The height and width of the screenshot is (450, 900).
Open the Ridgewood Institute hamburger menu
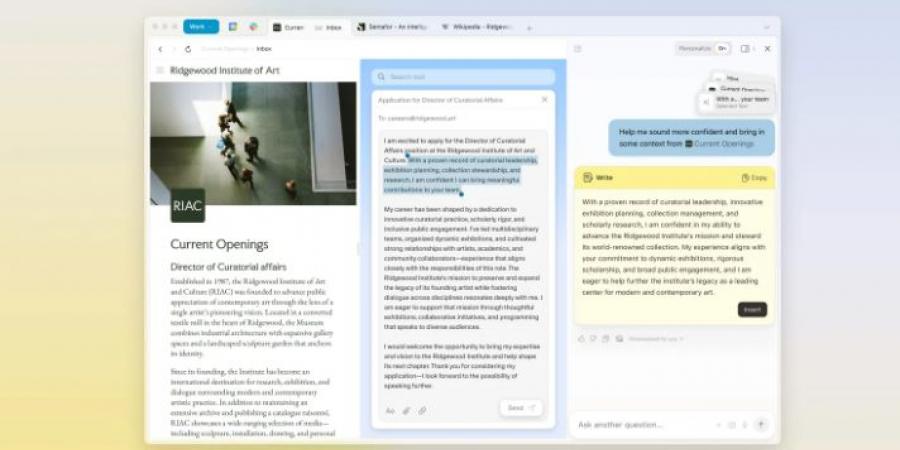pyautogui.click(x=160, y=70)
